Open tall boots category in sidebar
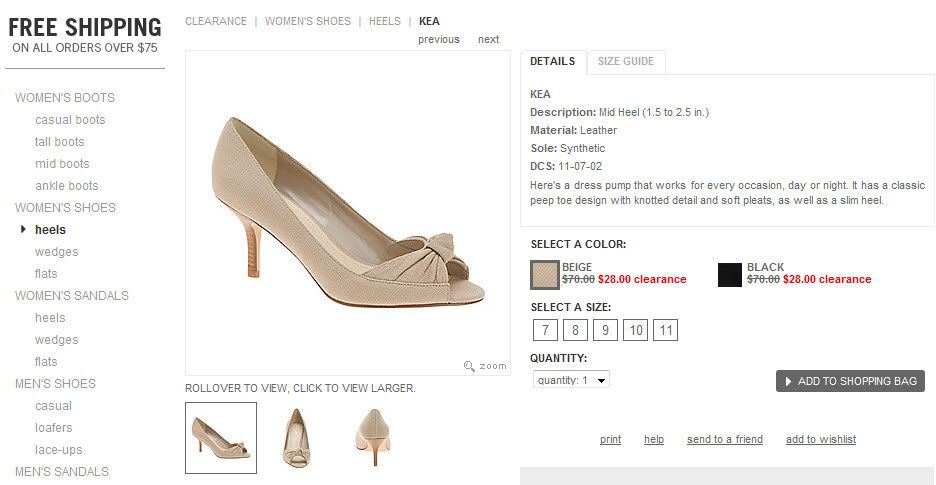Screen dimensions: 936x485 (x=60, y=142)
